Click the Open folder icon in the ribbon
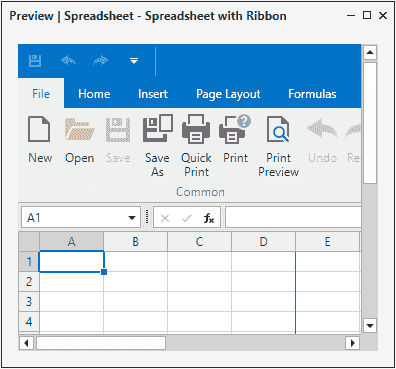The image size is (396, 369). [80, 129]
